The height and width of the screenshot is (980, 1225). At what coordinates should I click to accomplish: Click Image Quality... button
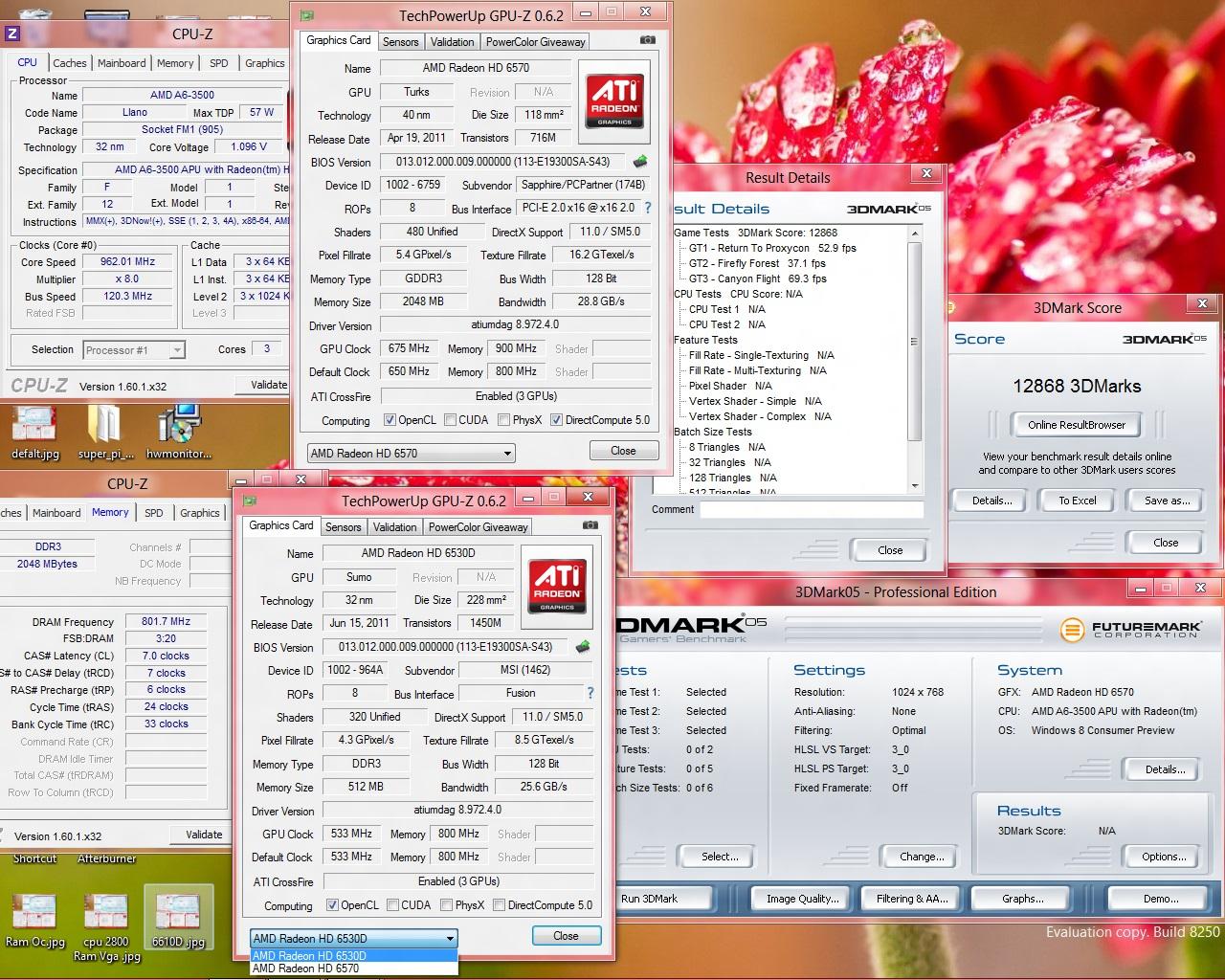[802, 899]
